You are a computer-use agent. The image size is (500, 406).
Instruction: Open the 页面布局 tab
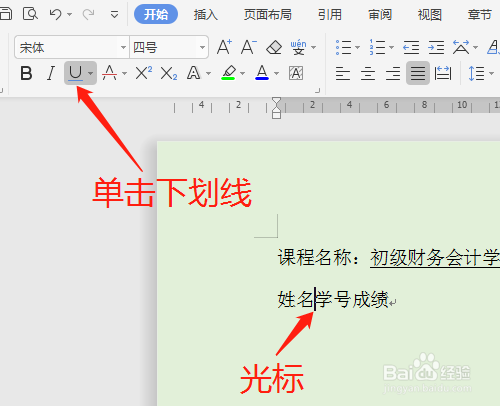(268, 15)
